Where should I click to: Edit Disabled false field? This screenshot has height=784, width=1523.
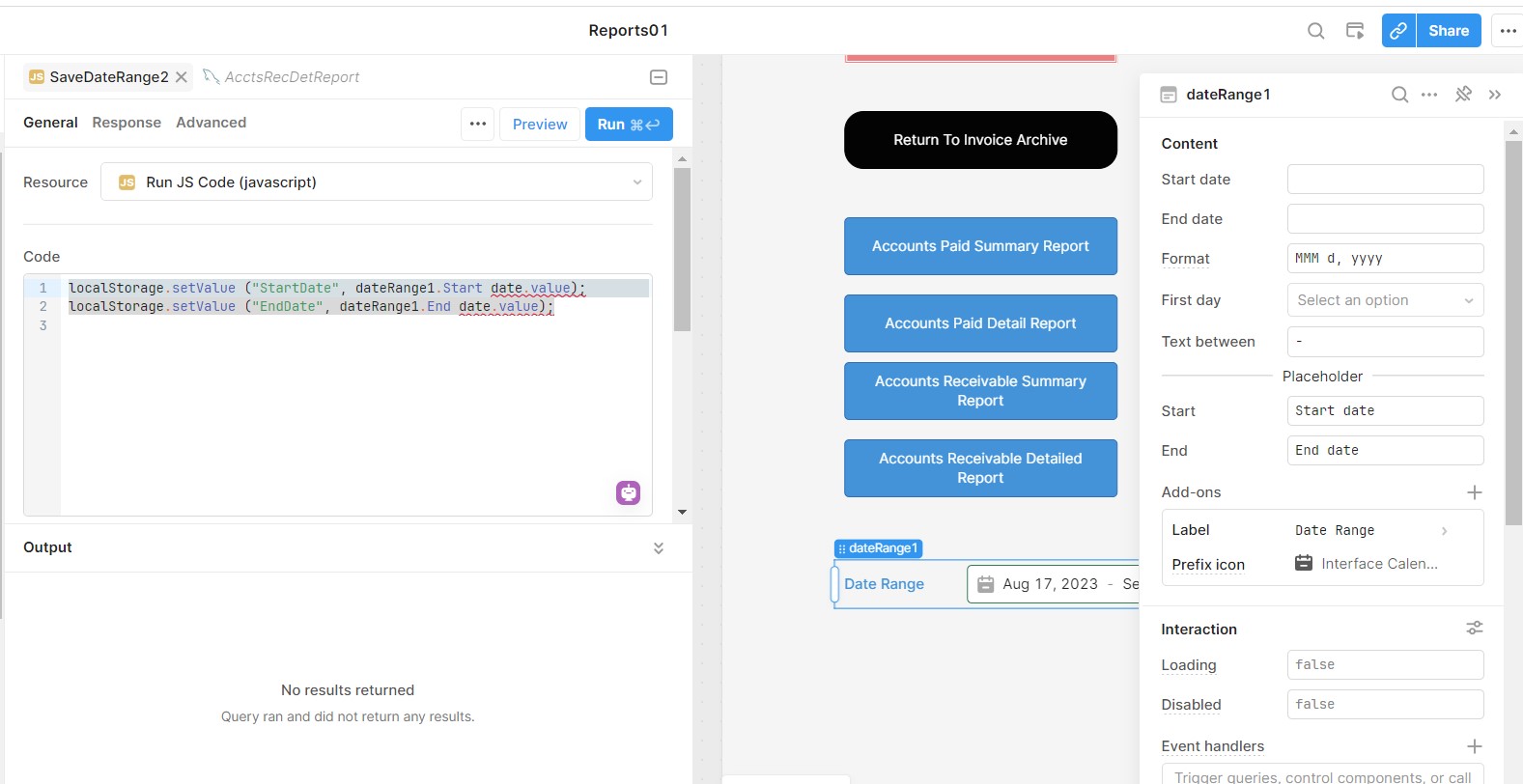tap(1385, 705)
